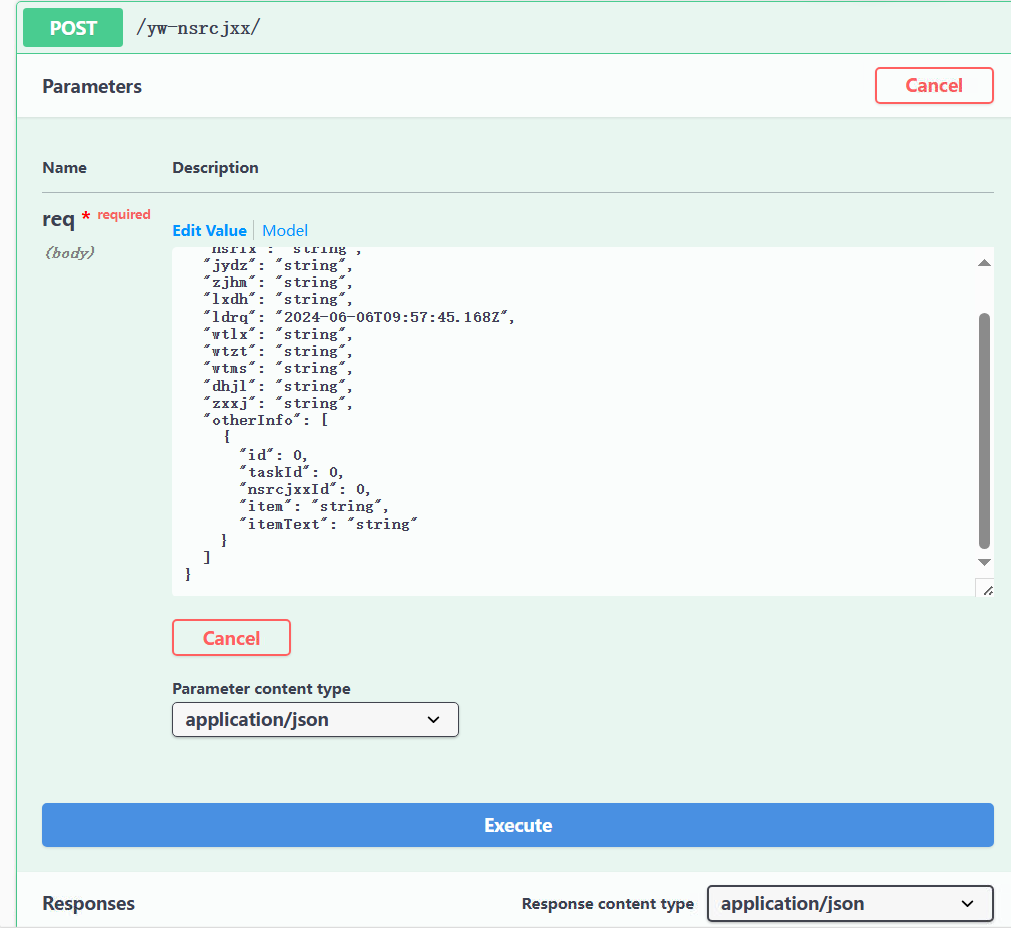Switch to Model tab
Screen dimensions: 1011x928
coord(285,230)
